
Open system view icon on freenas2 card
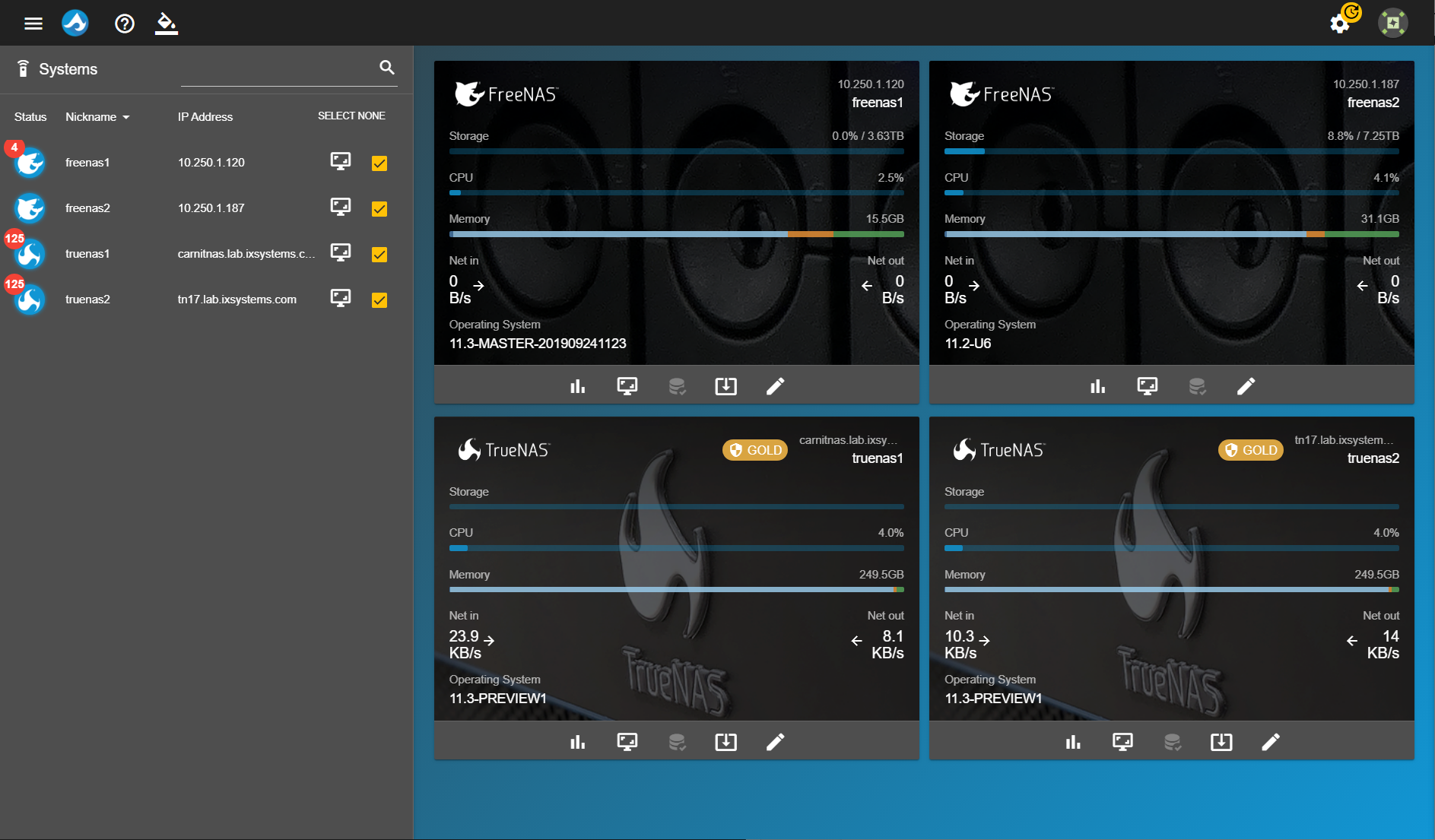(1148, 386)
